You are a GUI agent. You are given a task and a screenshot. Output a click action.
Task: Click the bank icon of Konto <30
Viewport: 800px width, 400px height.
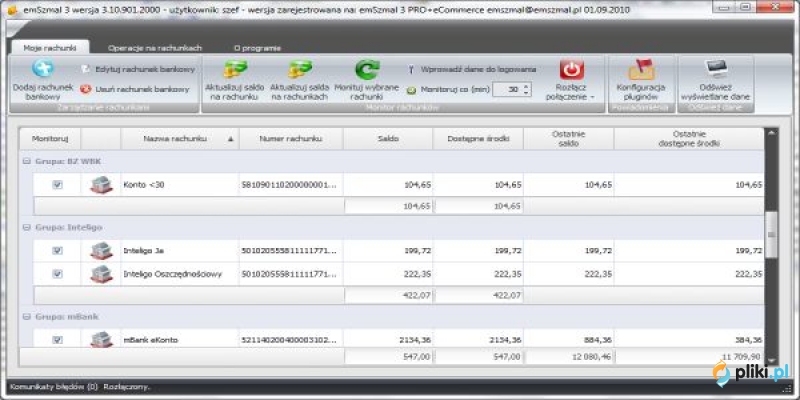(101, 185)
